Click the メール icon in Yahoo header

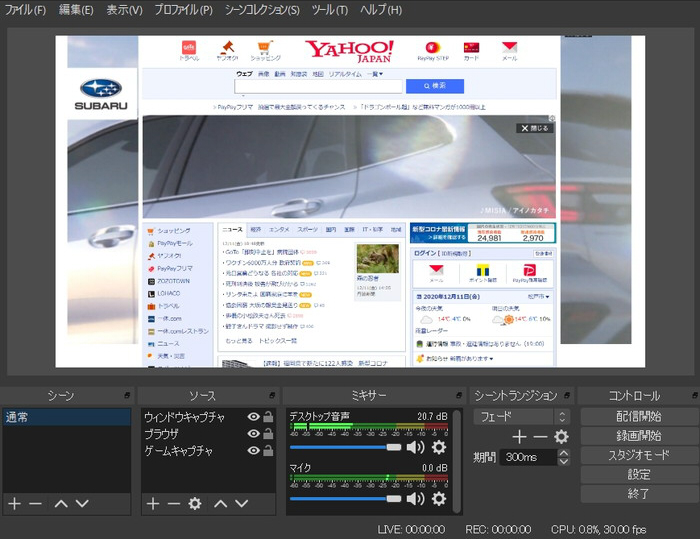point(509,50)
